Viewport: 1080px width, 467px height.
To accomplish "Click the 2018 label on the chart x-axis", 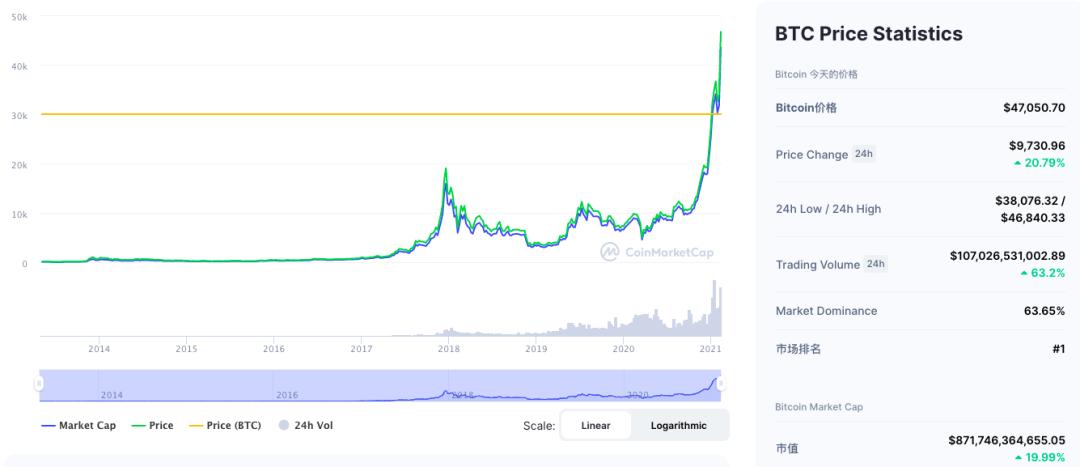I will [448, 348].
